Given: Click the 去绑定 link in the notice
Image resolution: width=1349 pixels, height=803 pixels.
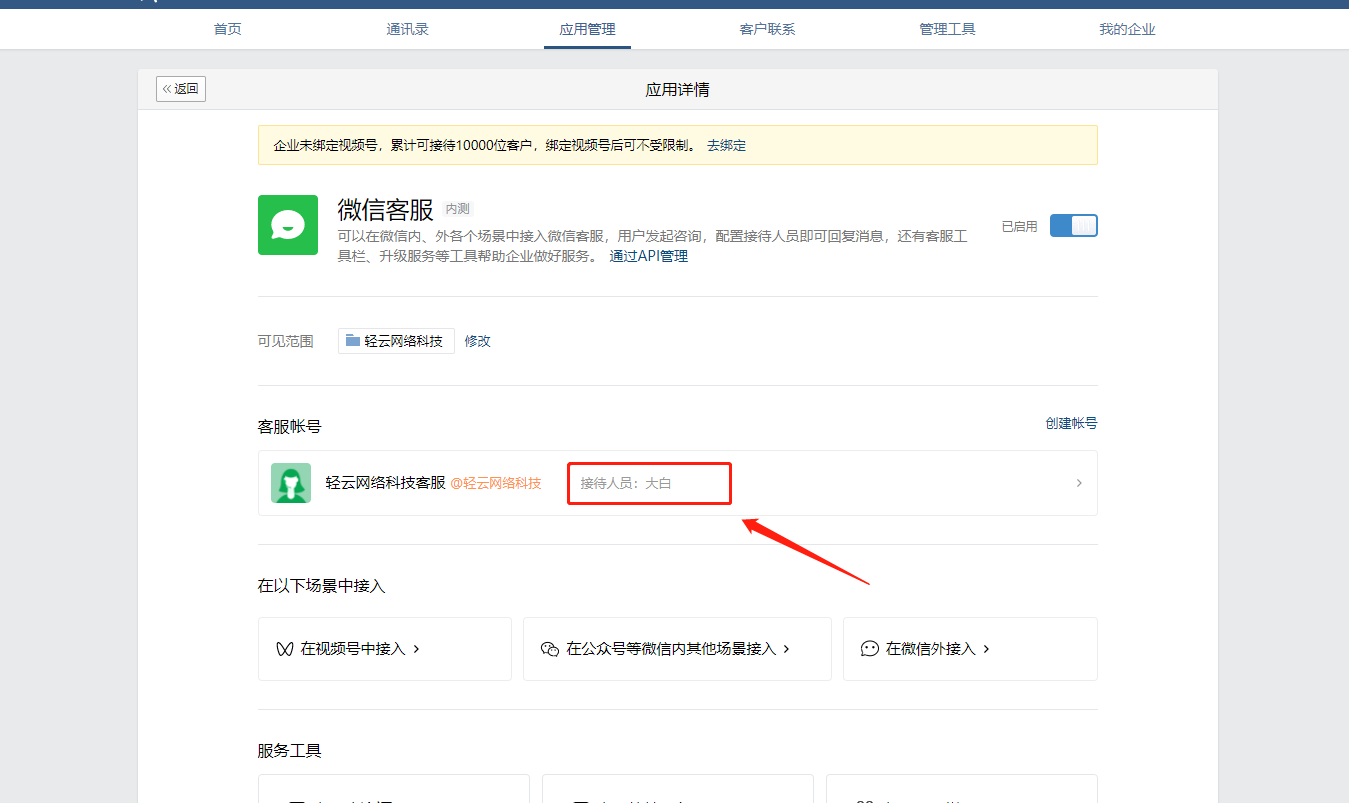Looking at the screenshot, I should point(726,145).
